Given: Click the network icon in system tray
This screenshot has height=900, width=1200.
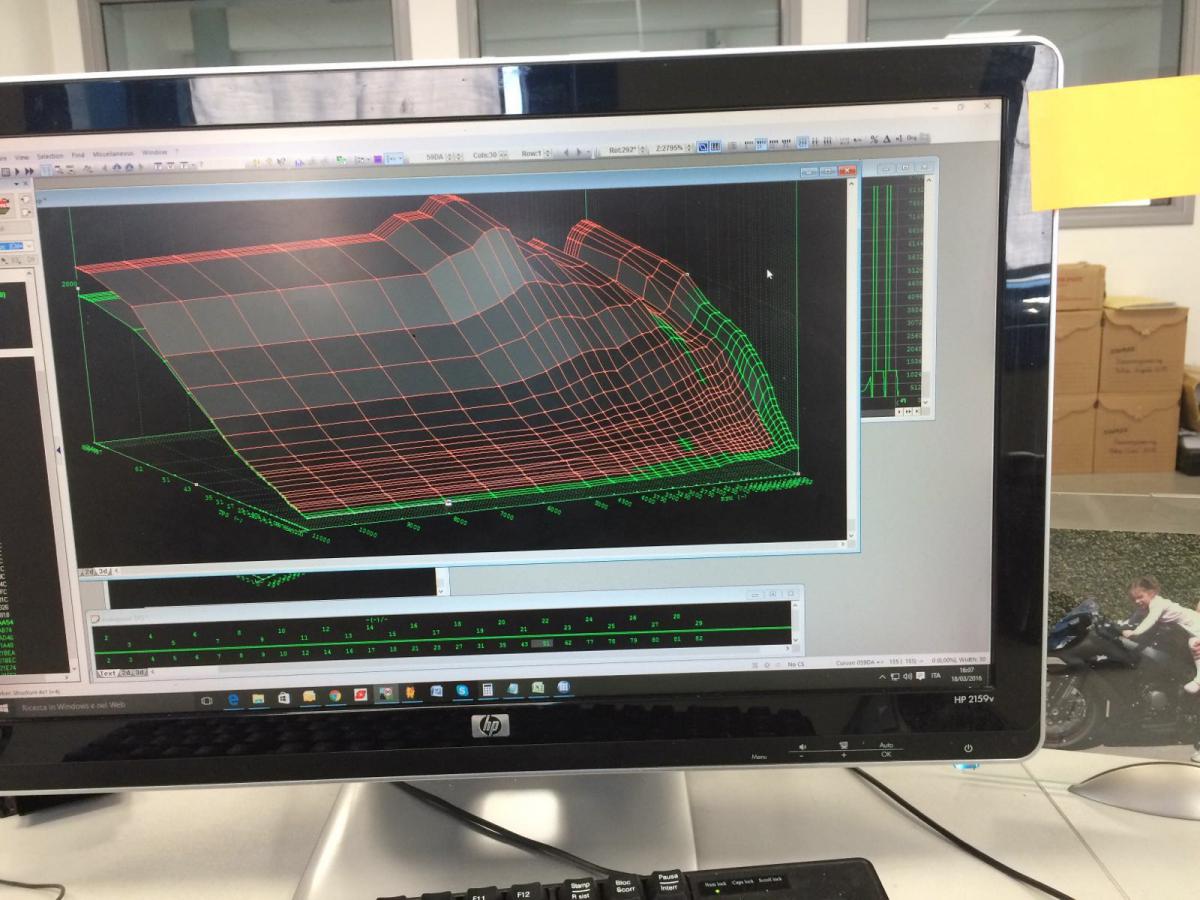Looking at the screenshot, I should tap(895, 677).
